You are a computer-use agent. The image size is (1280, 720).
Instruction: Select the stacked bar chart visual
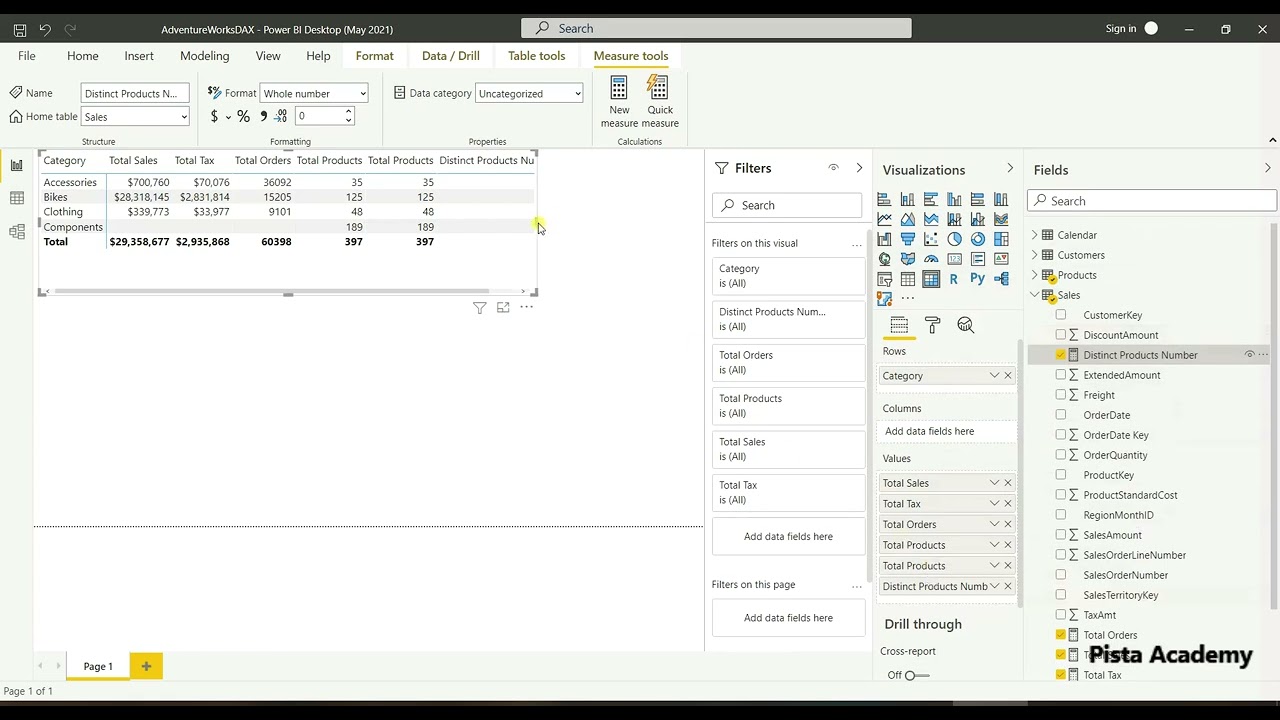[x=884, y=199]
